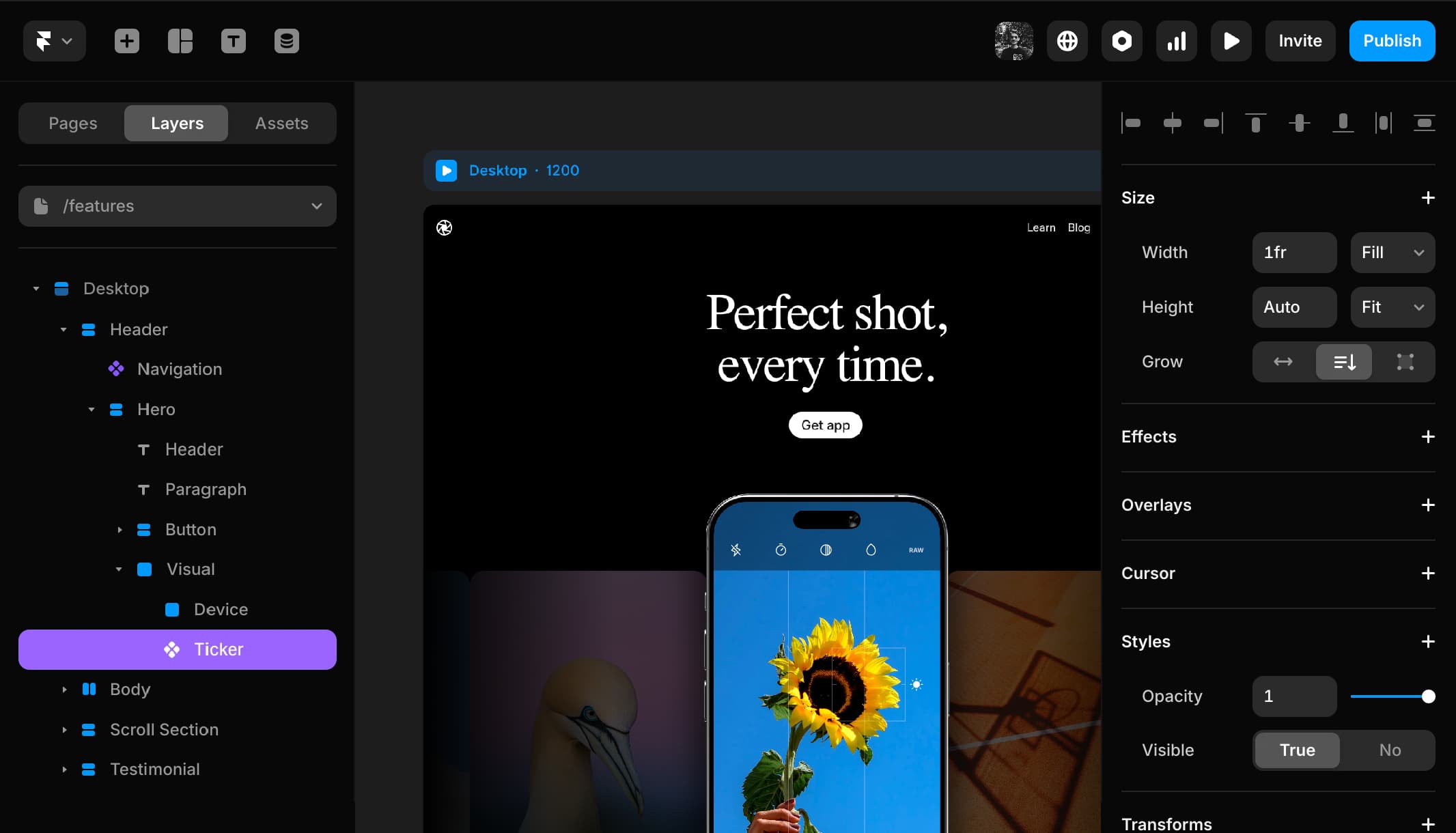Image resolution: width=1456 pixels, height=833 pixels.
Task: Switch to the Pages tab
Action: tap(73, 124)
